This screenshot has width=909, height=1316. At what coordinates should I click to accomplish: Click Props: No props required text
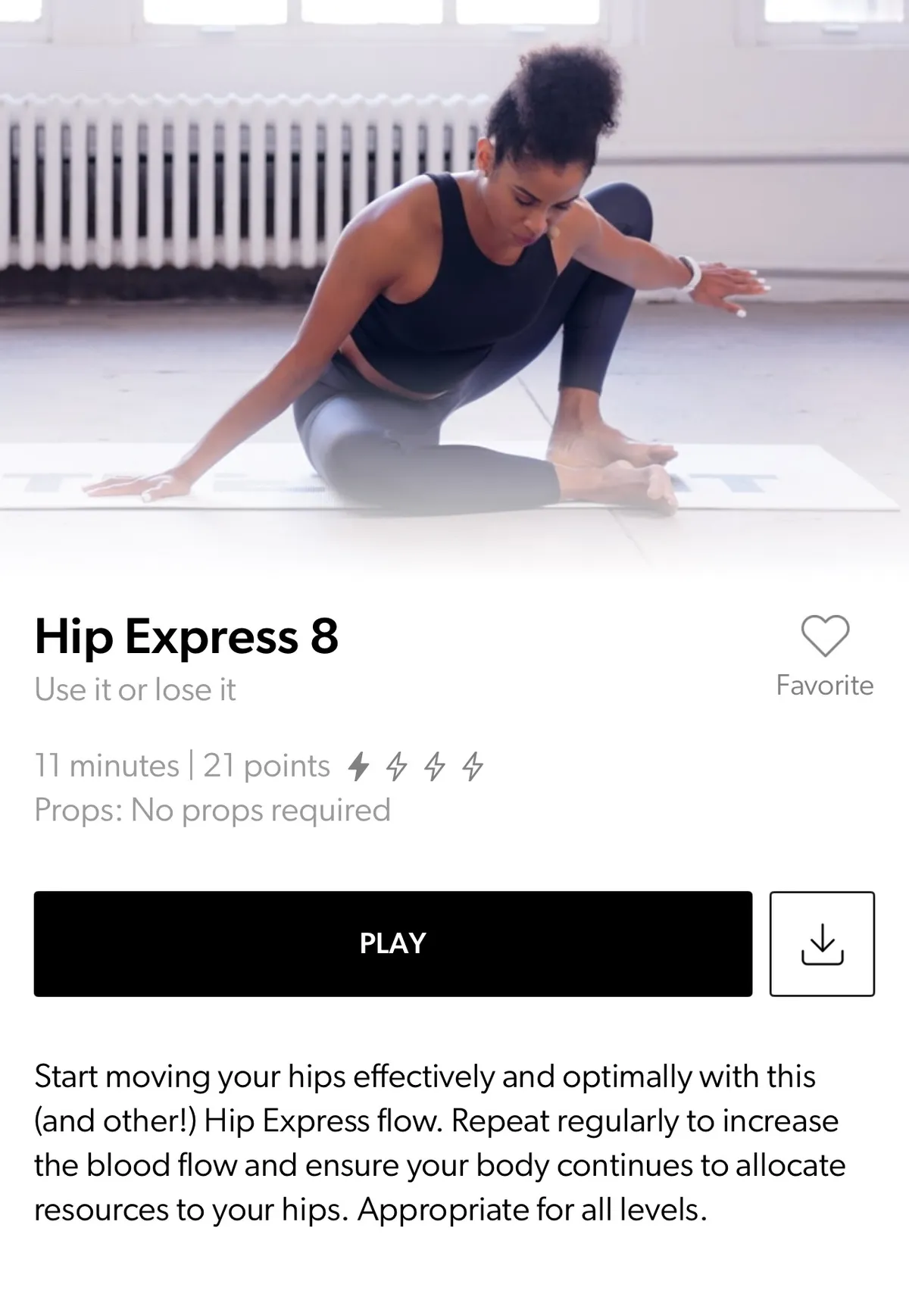pyautogui.click(x=212, y=810)
